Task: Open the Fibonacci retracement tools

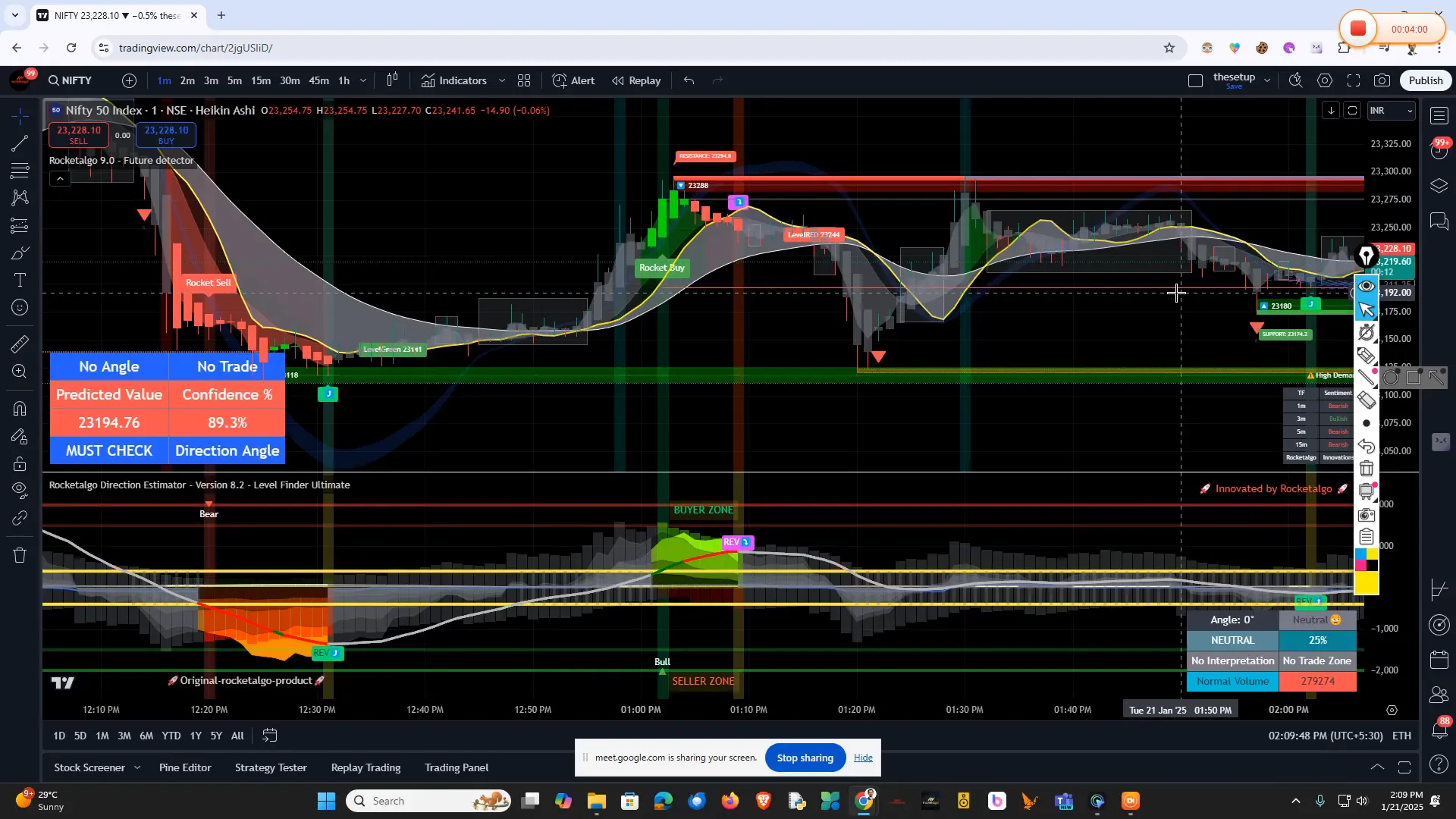Action: pos(20,171)
